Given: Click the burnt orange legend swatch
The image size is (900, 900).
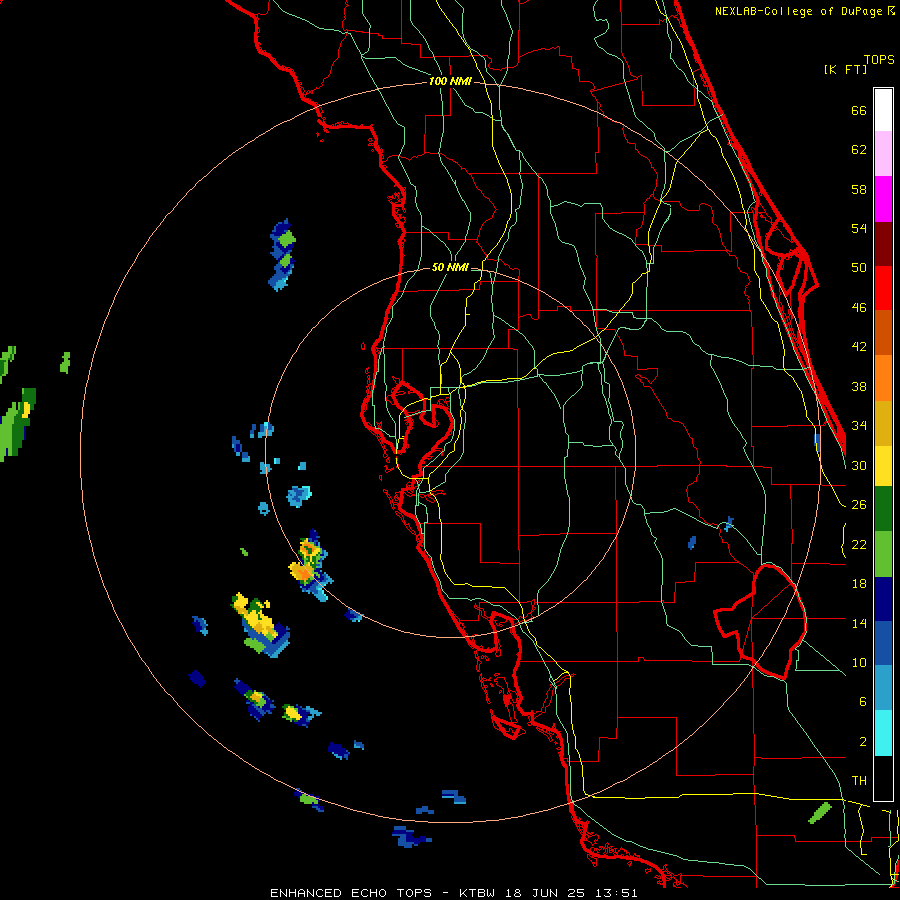Looking at the screenshot, I should point(883,332).
